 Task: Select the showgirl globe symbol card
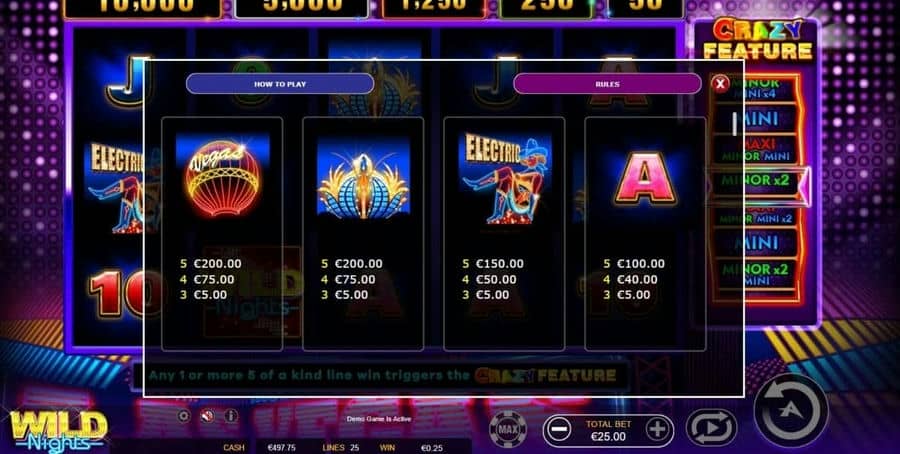point(363,234)
